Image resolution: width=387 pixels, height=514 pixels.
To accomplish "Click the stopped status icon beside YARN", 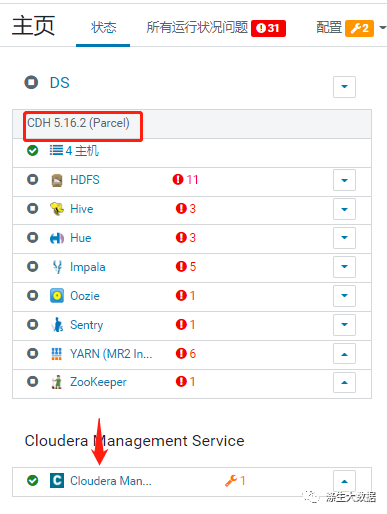I will pyautogui.click(x=33, y=353).
